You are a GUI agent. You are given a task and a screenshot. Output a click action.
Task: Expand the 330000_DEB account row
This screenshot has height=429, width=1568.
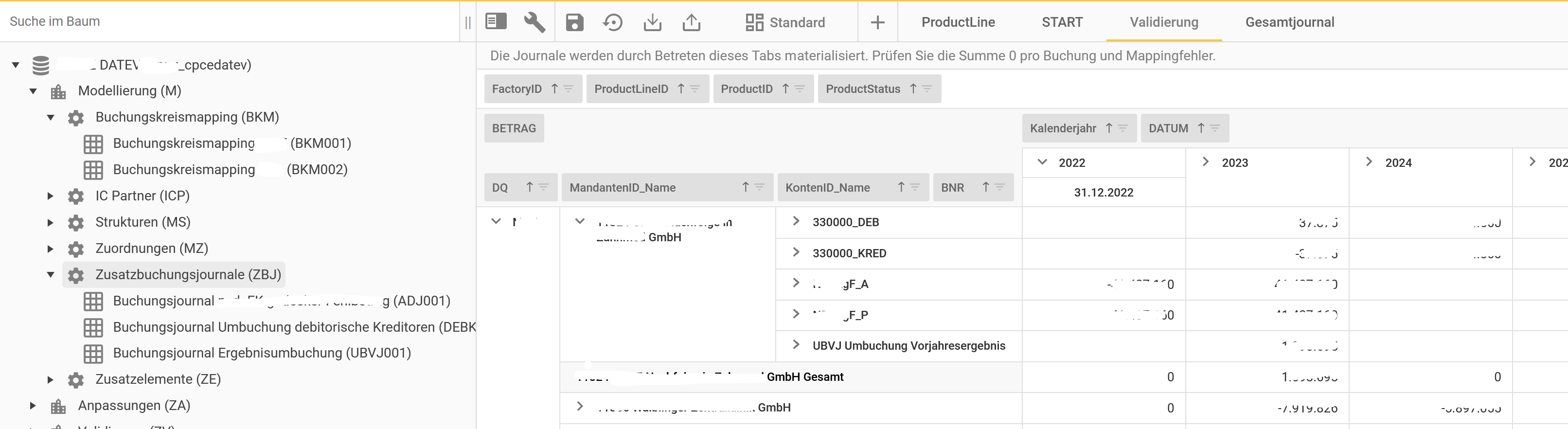[796, 221]
